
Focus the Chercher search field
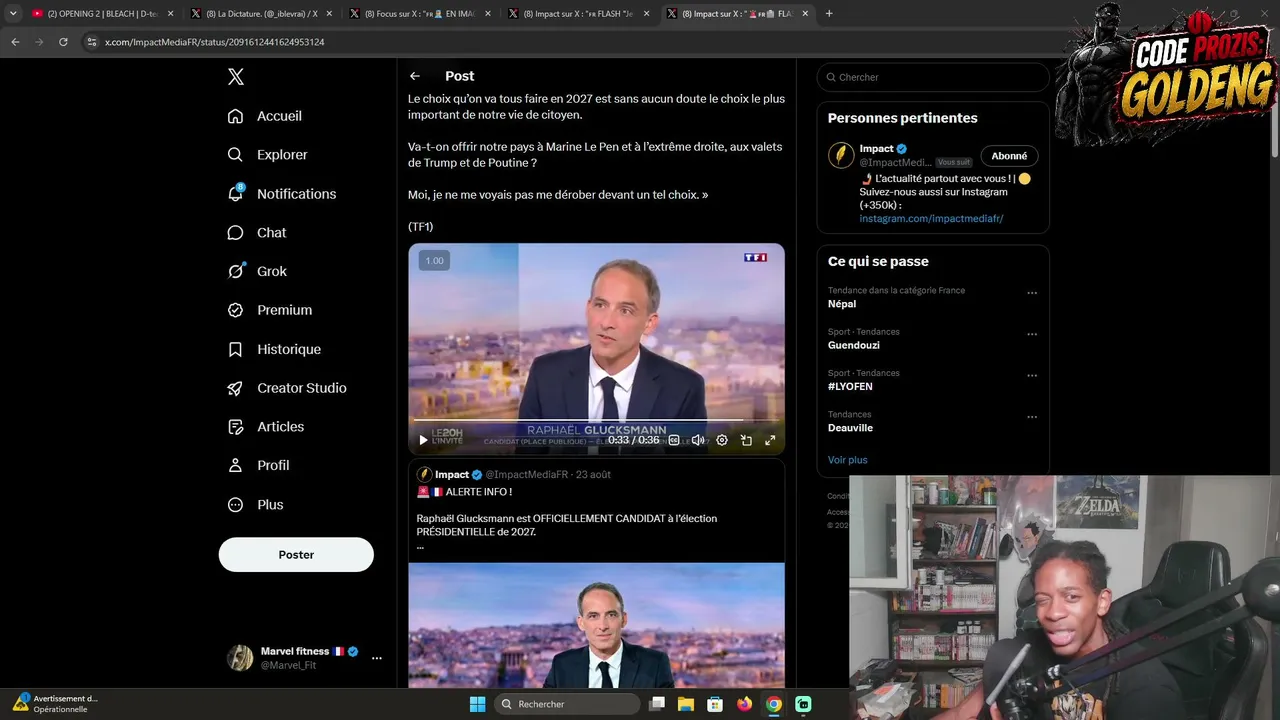[x=933, y=77]
